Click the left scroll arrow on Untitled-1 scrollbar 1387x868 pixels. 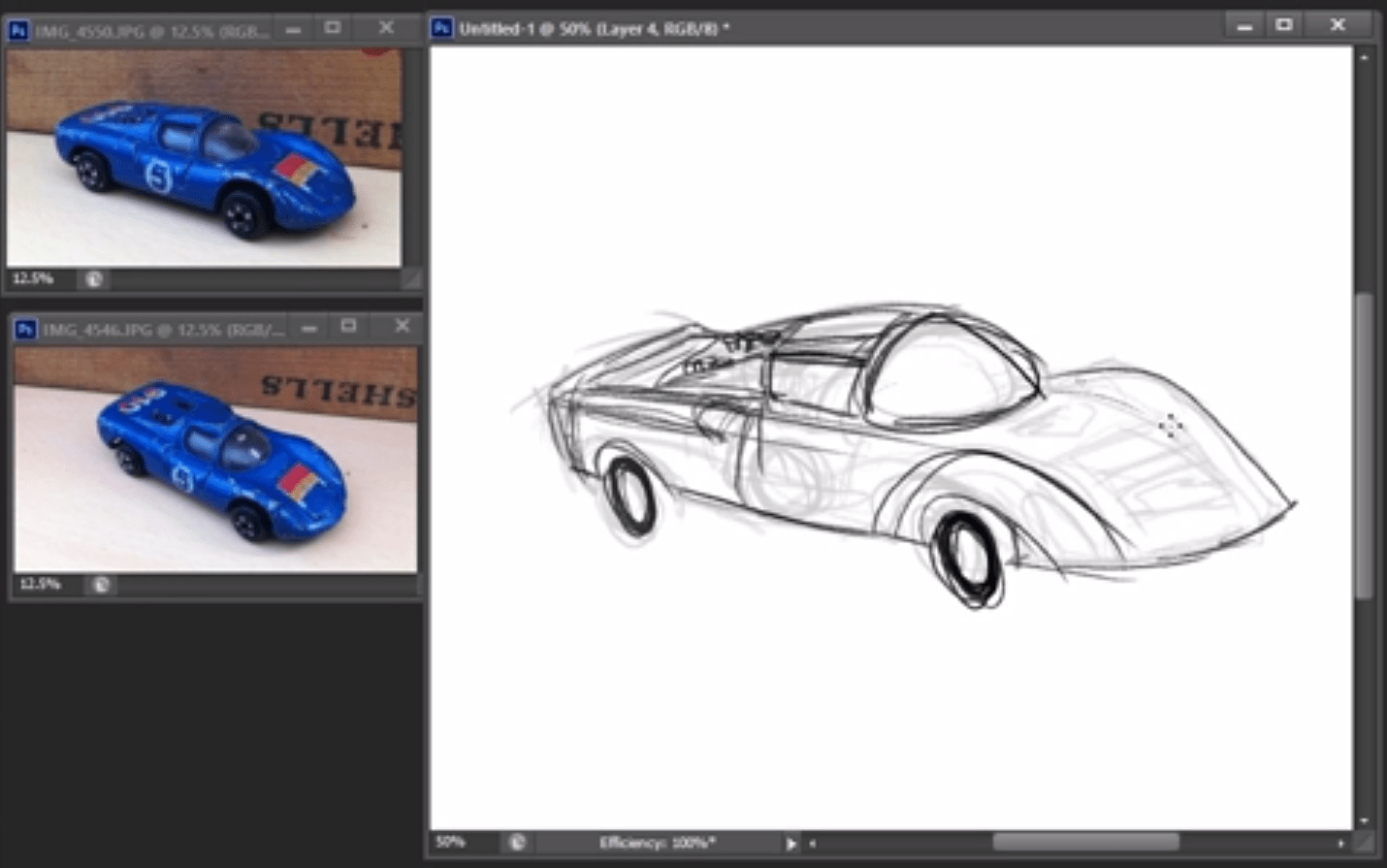click(x=812, y=843)
